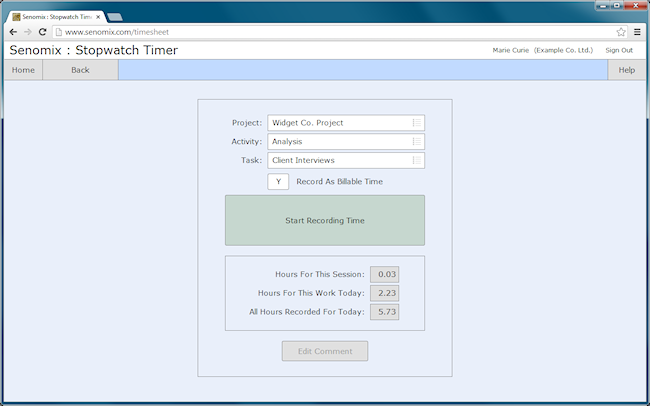Image resolution: width=650 pixels, height=406 pixels.
Task: Click the All Hours Recorded For Today: label
Action: 307,311
